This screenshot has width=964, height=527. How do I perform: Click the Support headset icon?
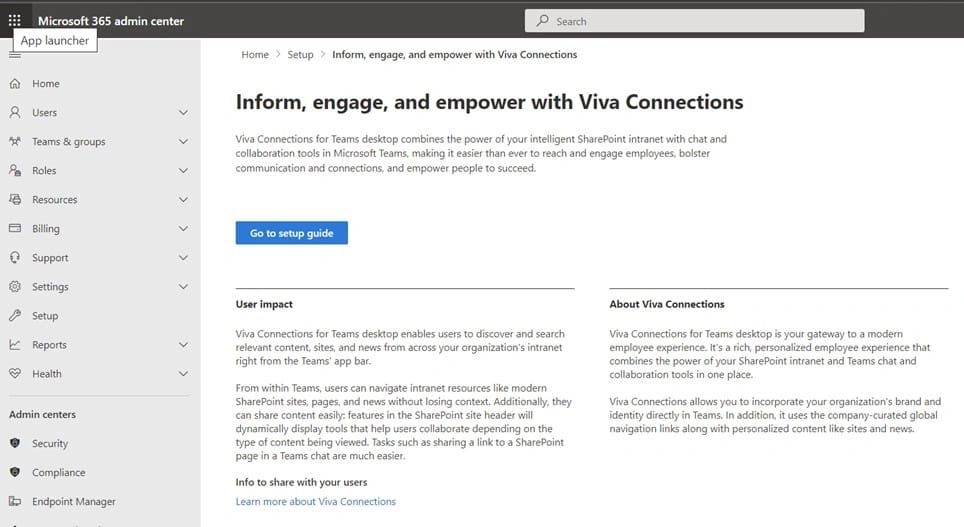(x=15, y=258)
